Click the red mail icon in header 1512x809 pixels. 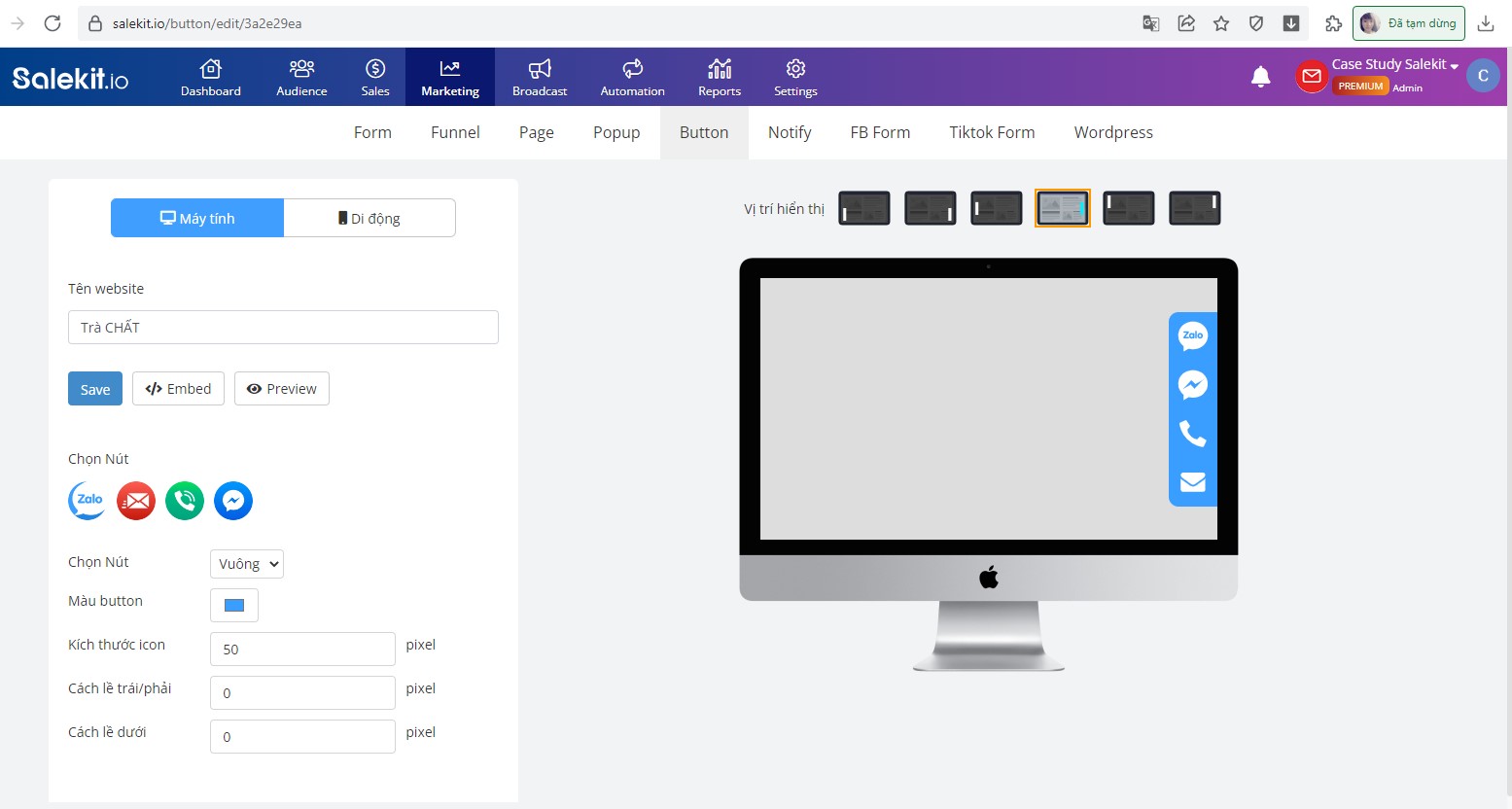click(x=1312, y=76)
